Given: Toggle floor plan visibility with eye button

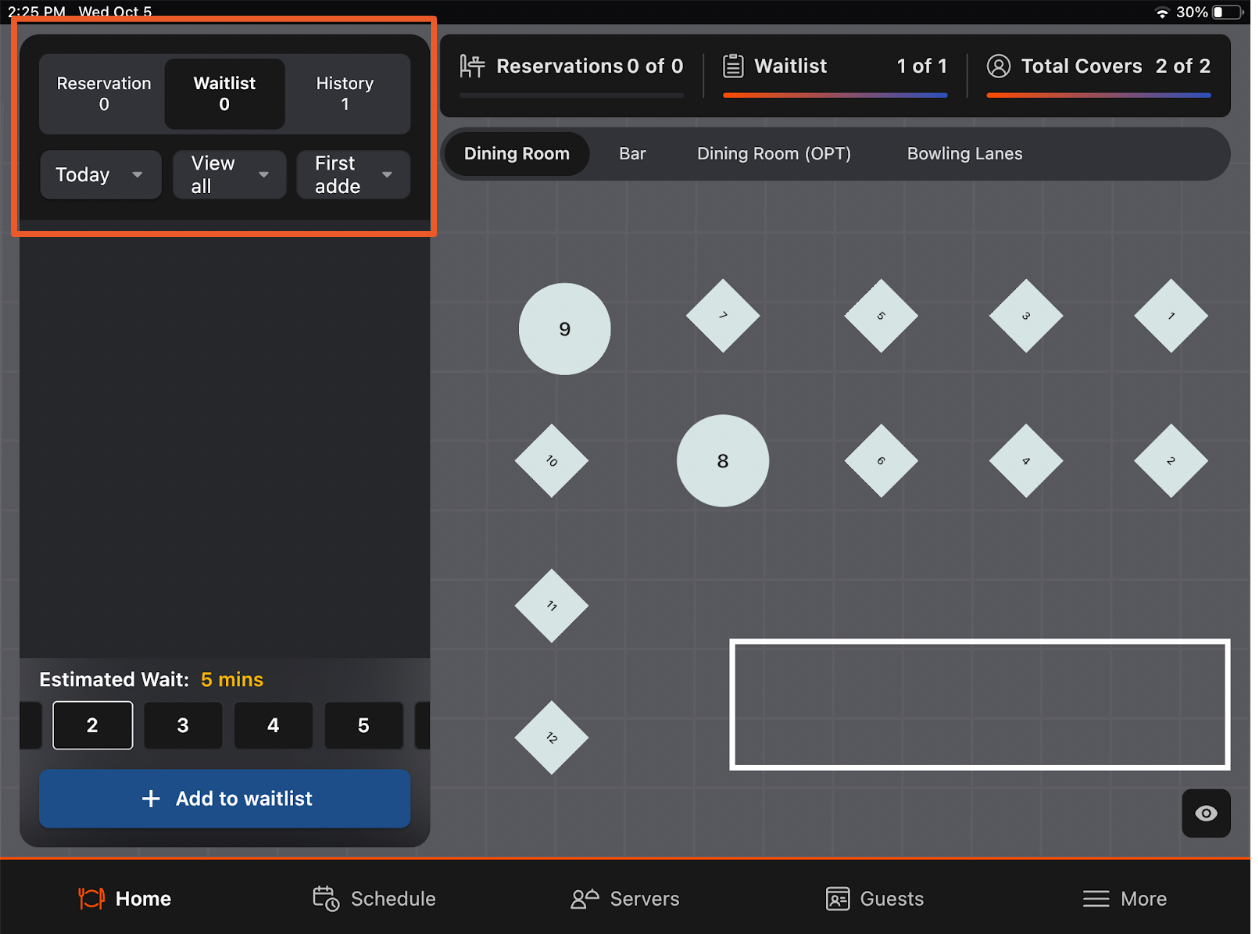Looking at the screenshot, I should click(1206, 813).
